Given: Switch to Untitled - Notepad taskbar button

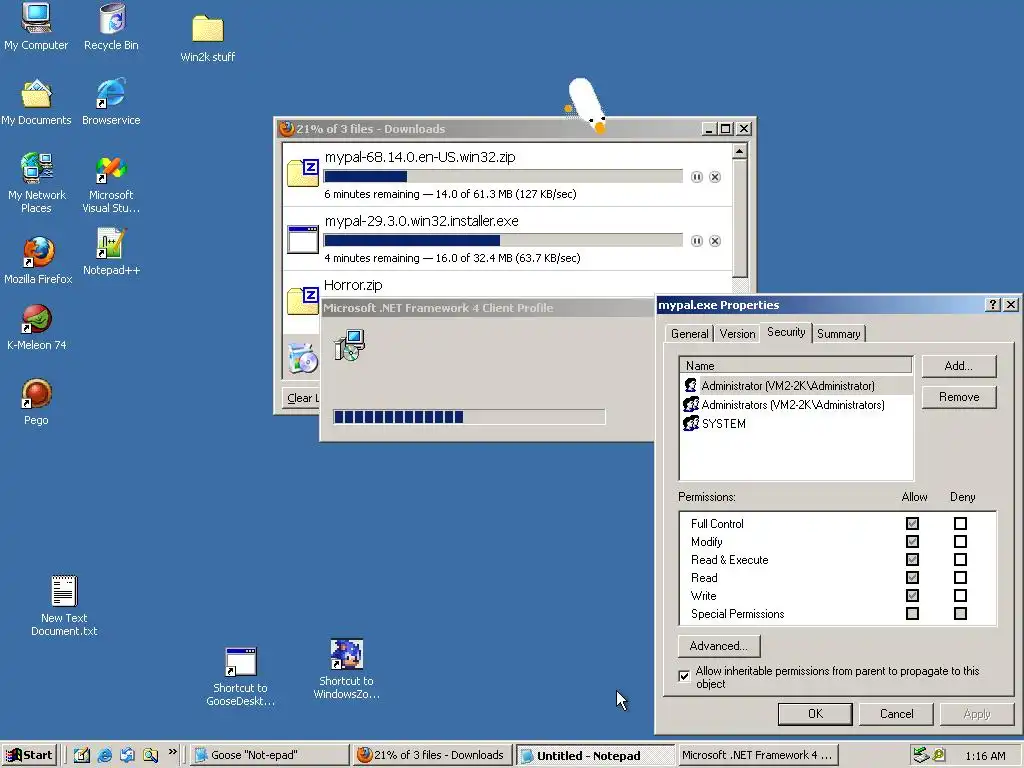Looking at the screenshot, I should tap(594, 755).
